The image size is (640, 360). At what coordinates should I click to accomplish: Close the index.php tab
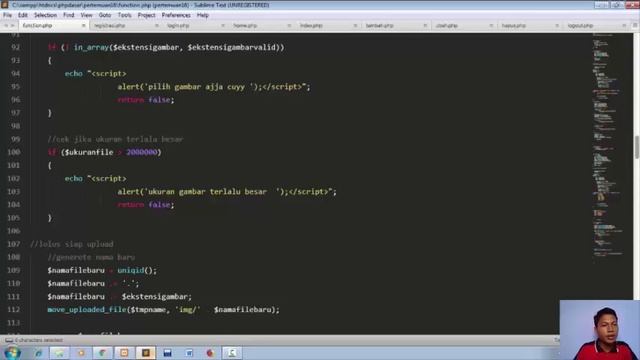(355, 26)
